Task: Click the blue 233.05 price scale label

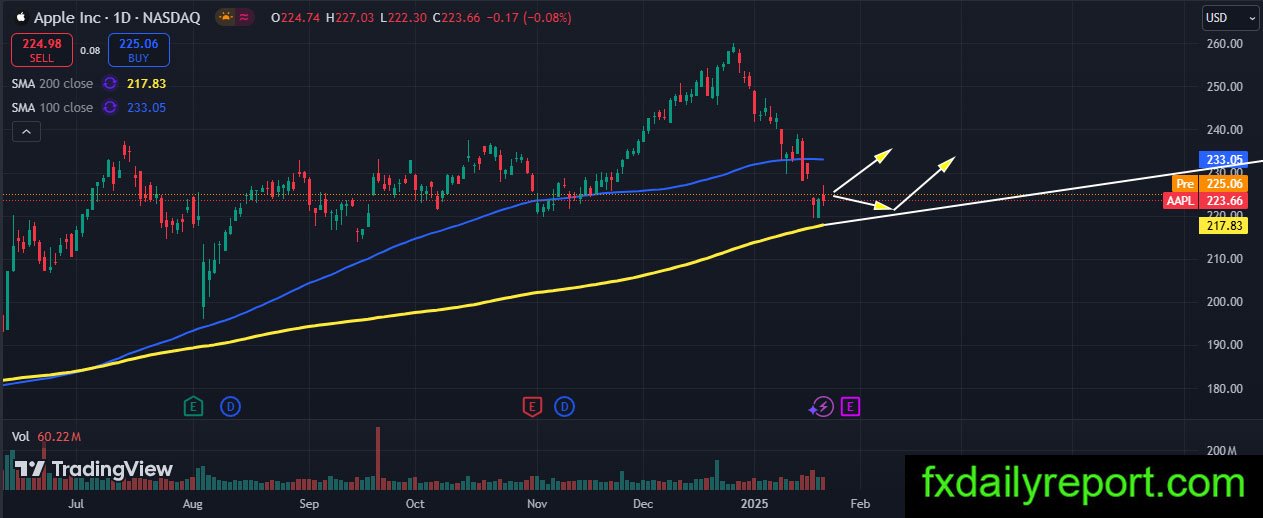Action: pyautogui.click(x=1225, y=159)
